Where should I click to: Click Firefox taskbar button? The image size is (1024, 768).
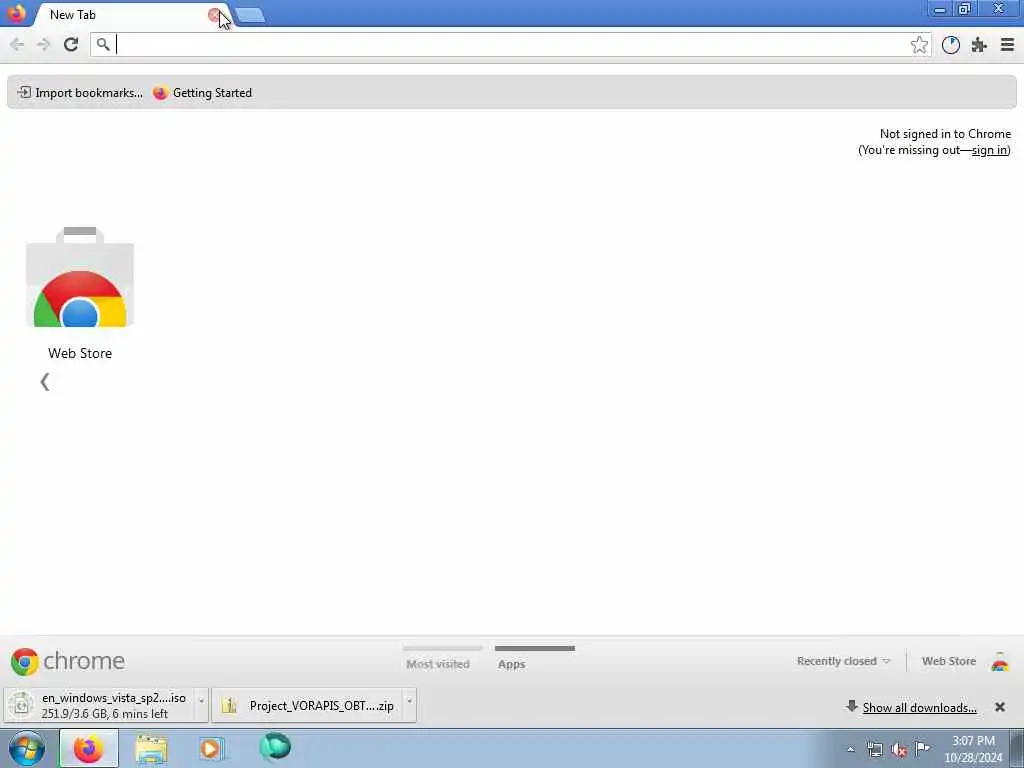coord(89,748)
